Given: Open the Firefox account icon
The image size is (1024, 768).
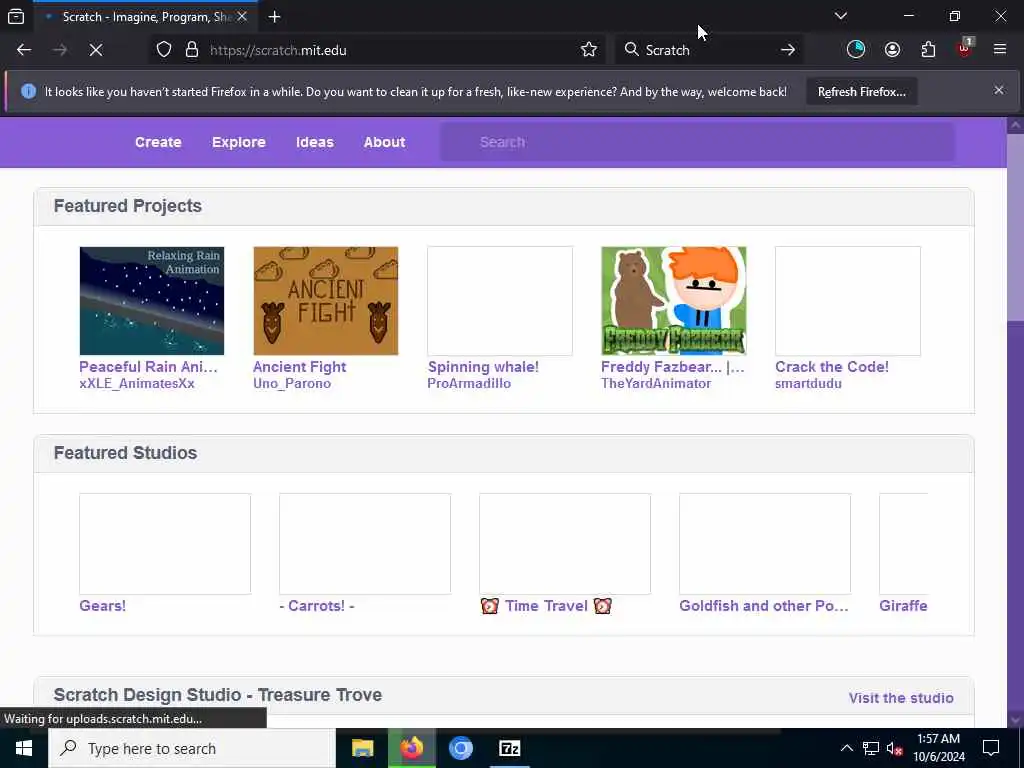Looking at the screenshot, I should (892, 50).
